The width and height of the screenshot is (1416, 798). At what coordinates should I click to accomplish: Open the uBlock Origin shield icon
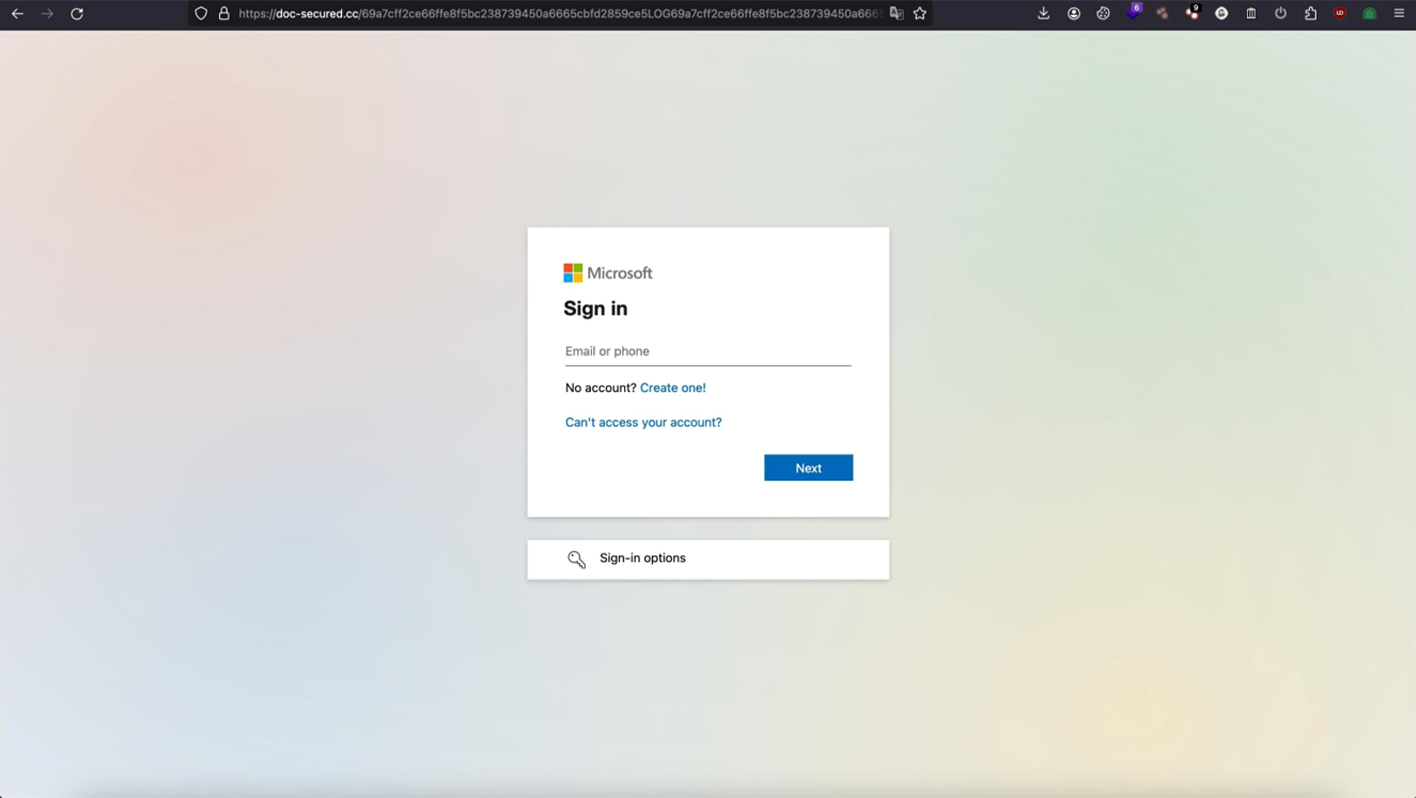click(x=1340, y=14)
